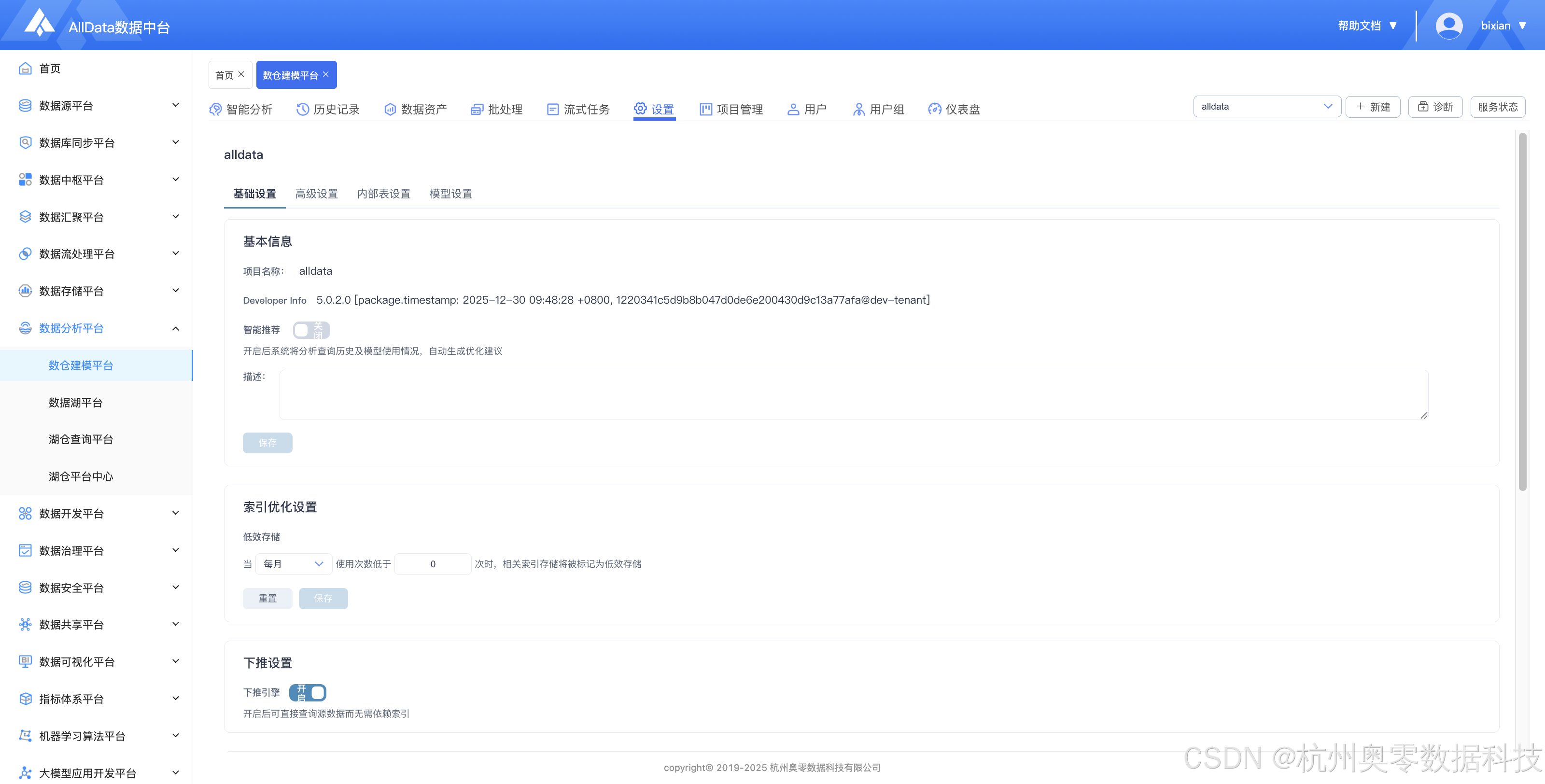Open the 仪表盘 gauge icon
The width and height of the screenshot is (1545, 784).
click(934, 109)
